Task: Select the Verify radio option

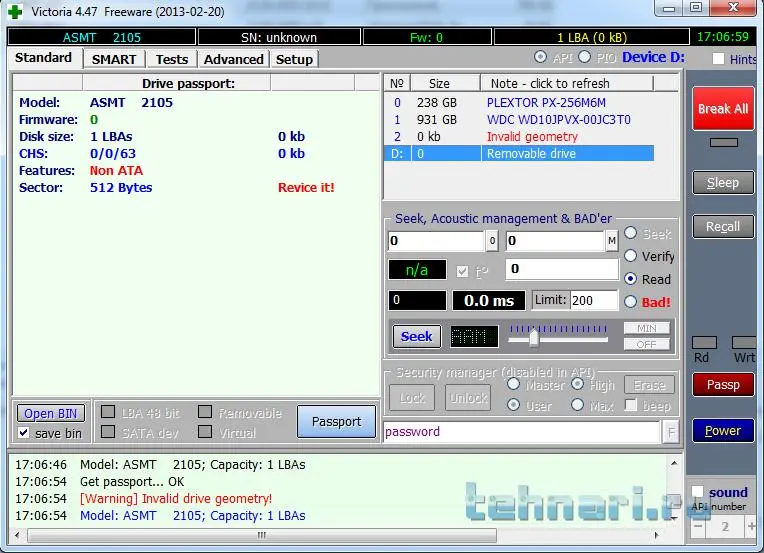Action: pos(631,257)
